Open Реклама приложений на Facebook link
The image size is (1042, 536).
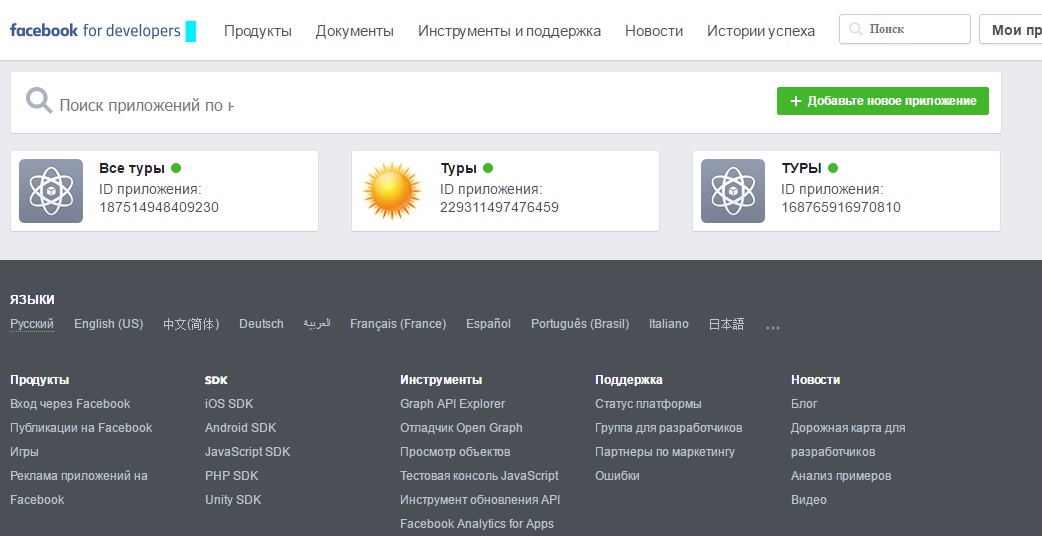tap(78, 488)
